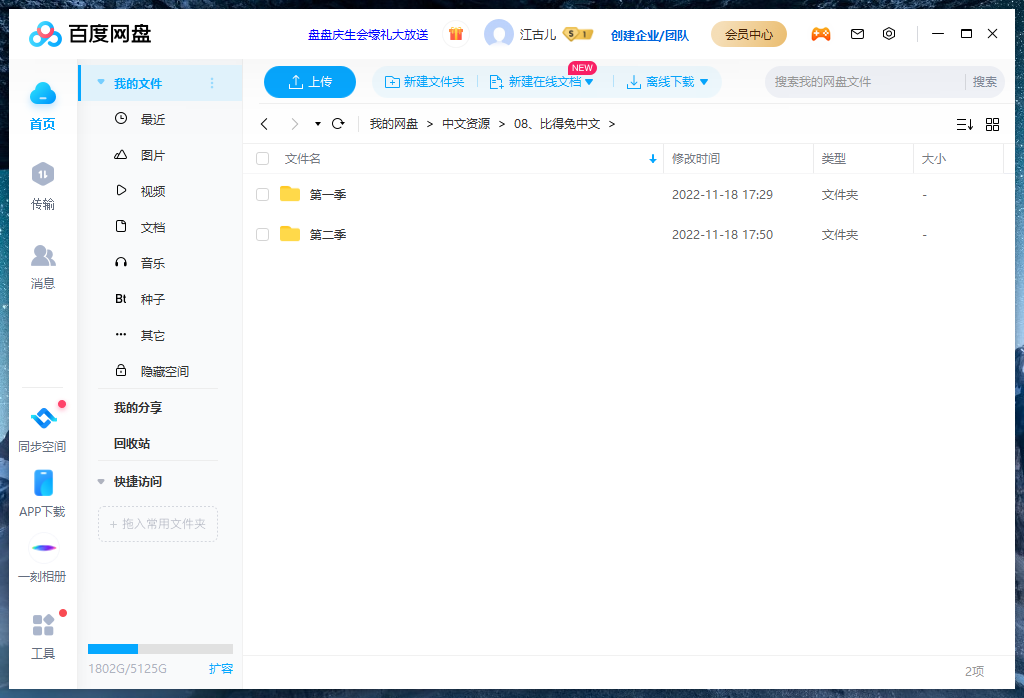Open the 传输 transfer panel

[43, 187]
